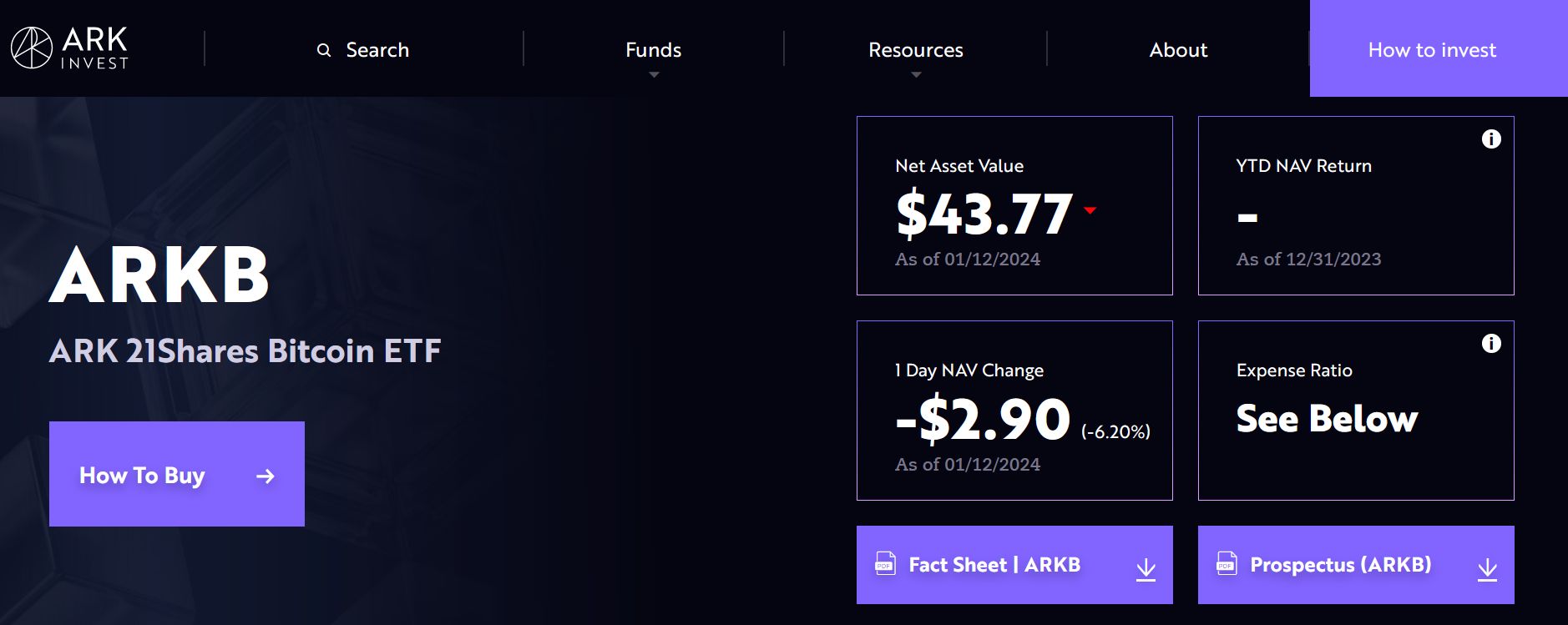The image size is (1568, 625).
Task: Click the Search field text
Action: pyautogui.click(x=377, y=50)
